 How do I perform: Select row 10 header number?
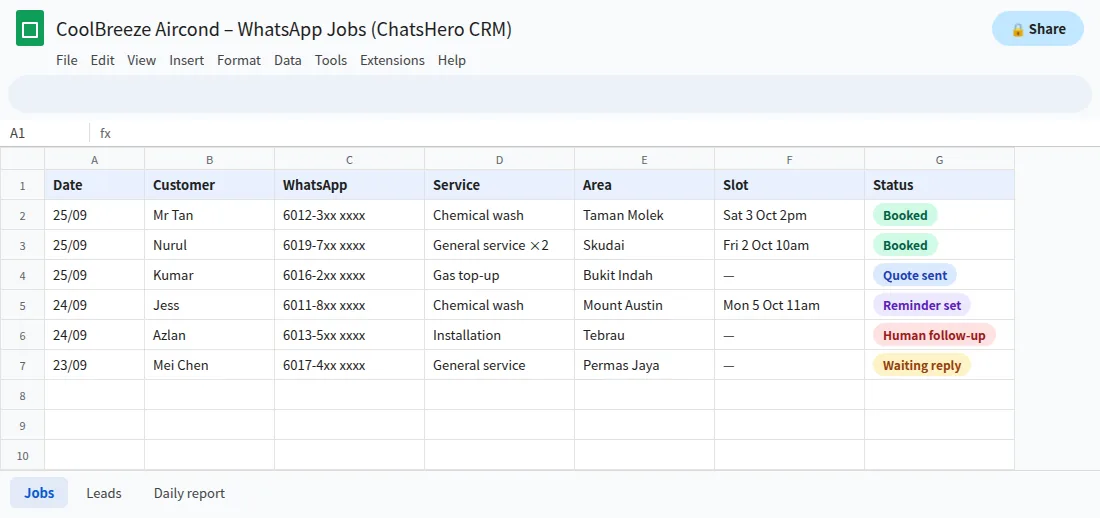(22, 455)
